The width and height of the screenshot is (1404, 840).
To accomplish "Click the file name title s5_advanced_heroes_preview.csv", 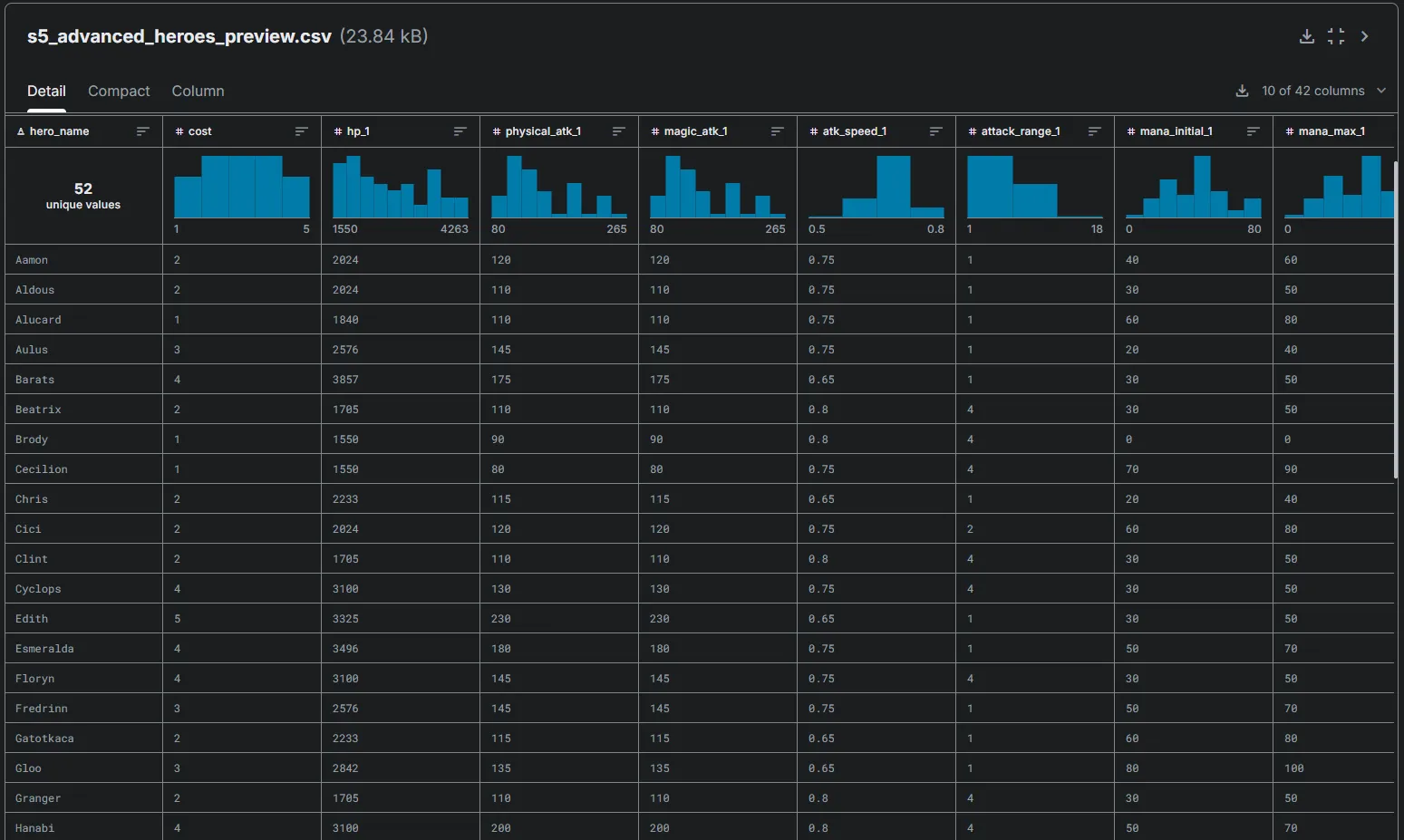I will point(179,36).
